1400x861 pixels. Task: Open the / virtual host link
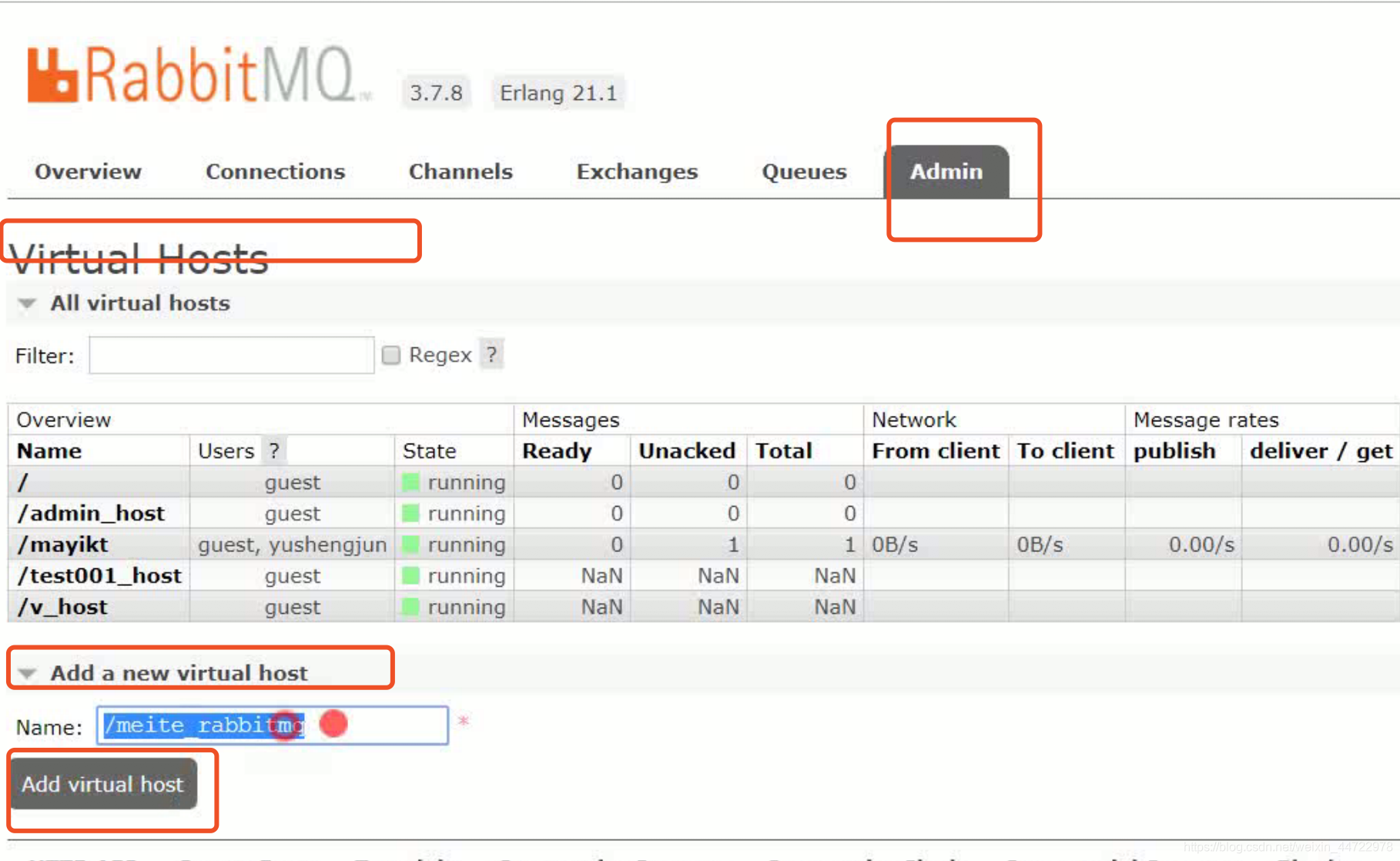pyautogui.click(x=23, y=483)
